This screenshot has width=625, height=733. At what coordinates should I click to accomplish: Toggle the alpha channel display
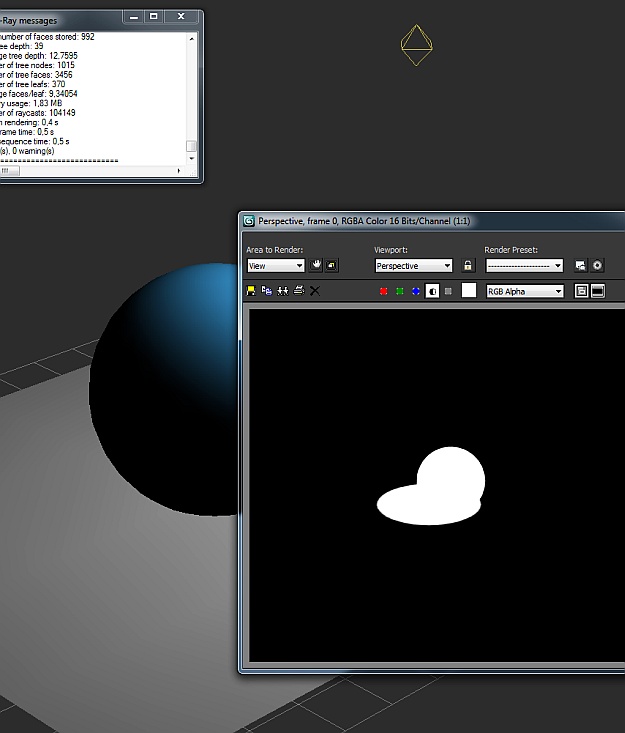pos(432,291)
